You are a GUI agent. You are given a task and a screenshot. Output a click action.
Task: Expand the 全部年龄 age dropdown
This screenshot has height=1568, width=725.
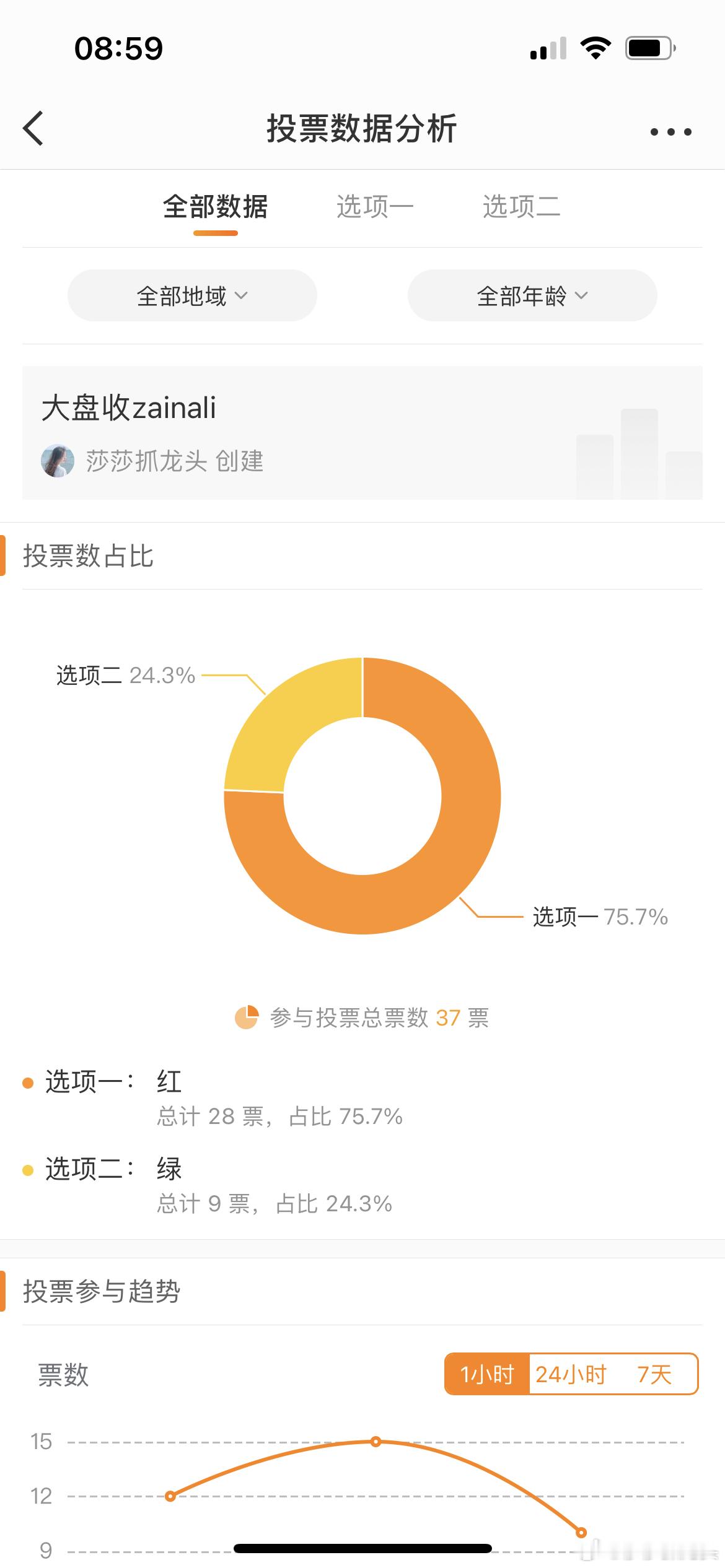point(532,295)
